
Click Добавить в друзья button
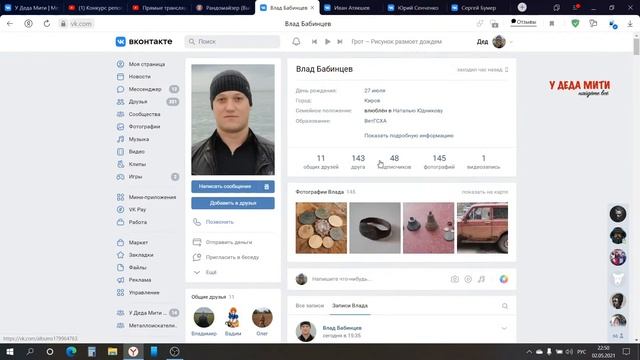pos(233,203)
